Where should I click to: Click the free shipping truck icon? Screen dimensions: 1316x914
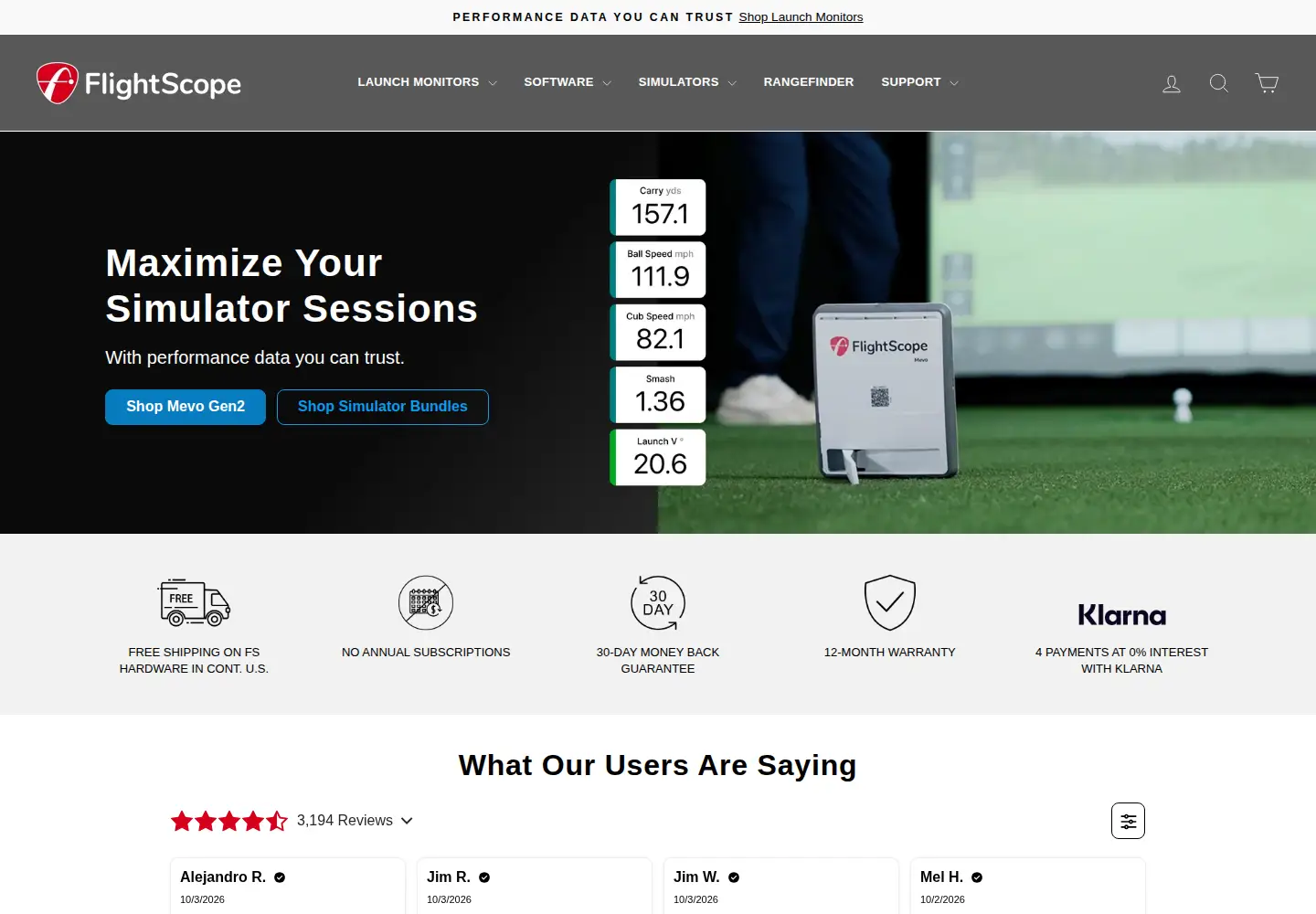[194, 602]
